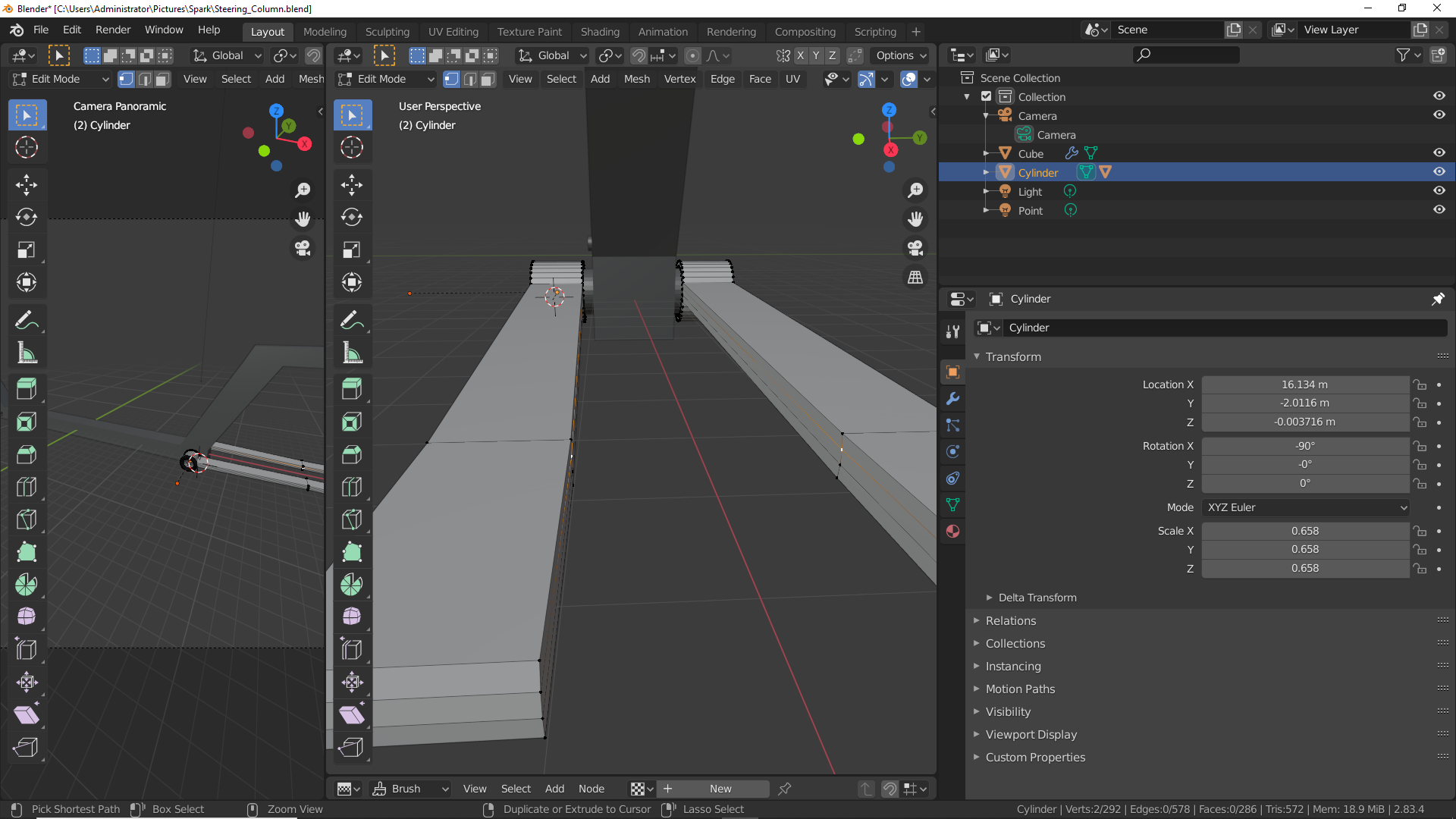Select the Measure tool in left viewport
The image size is (1456, 819).
click(27, 353)
